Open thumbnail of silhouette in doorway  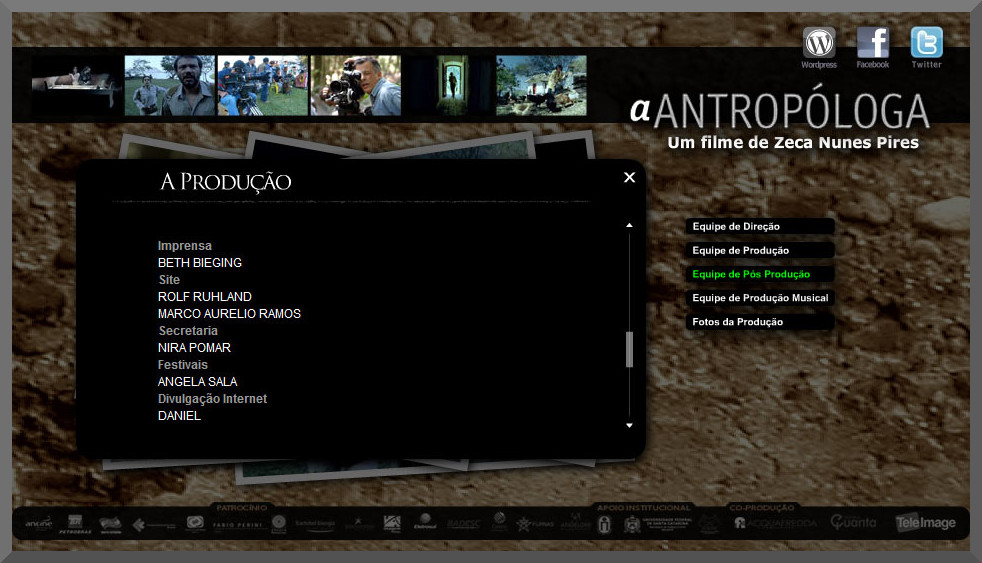[x=448, y=86]
